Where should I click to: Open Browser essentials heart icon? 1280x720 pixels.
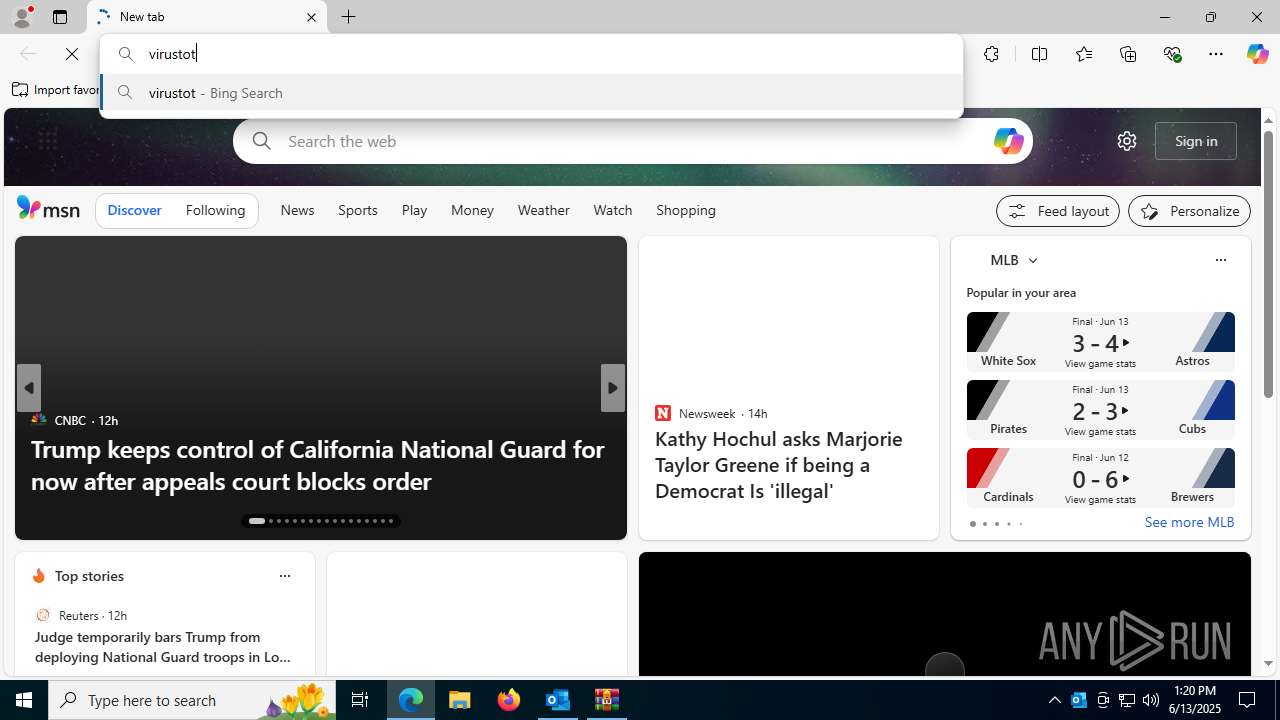(x=1172, y=54)
